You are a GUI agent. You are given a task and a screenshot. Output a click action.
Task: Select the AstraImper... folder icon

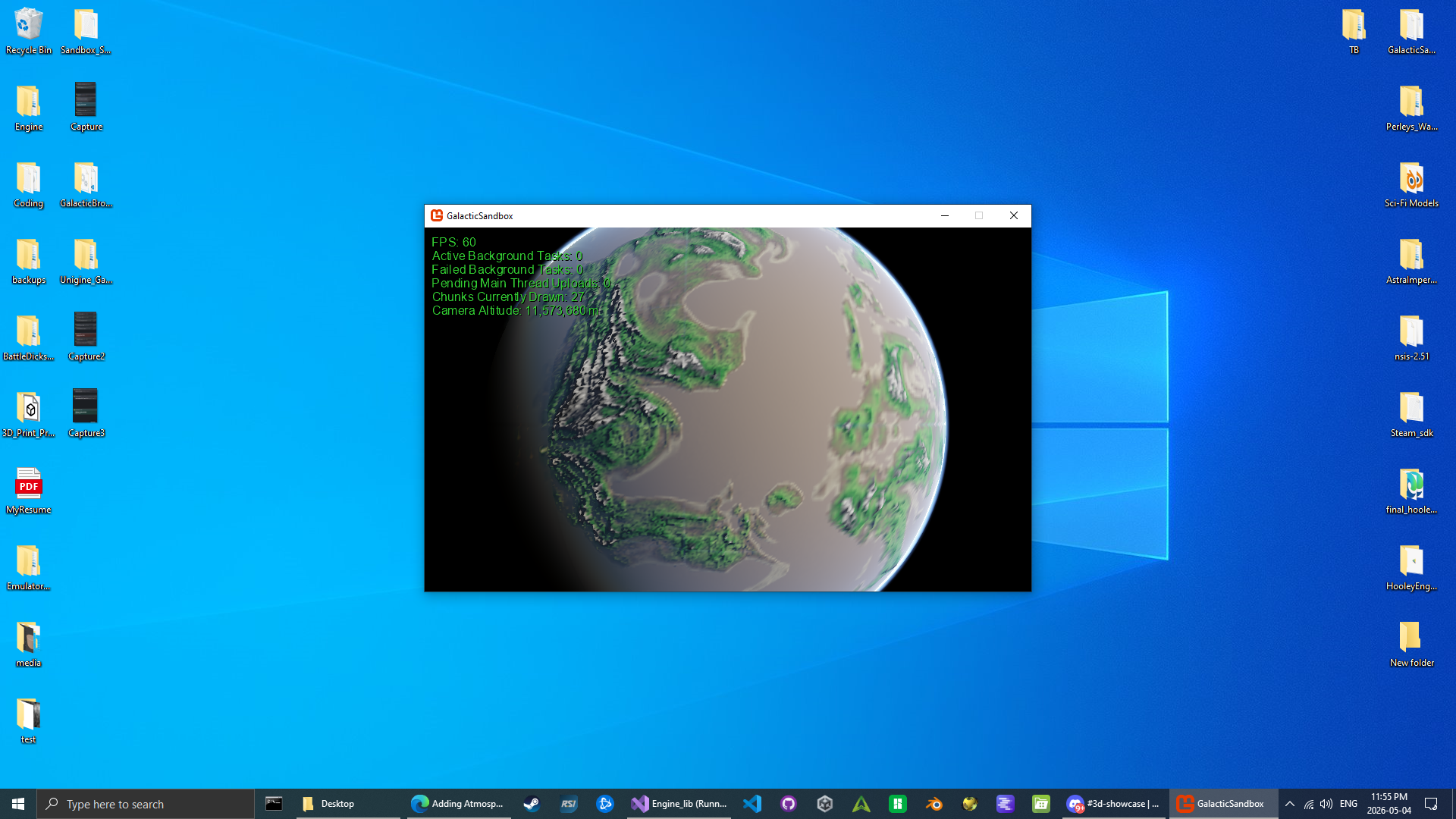tap(1412, 261)
